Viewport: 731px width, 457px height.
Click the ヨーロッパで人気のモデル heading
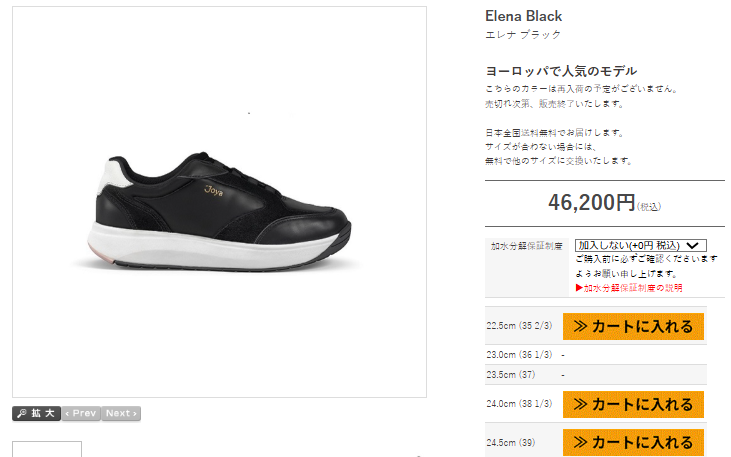point(561,71)
